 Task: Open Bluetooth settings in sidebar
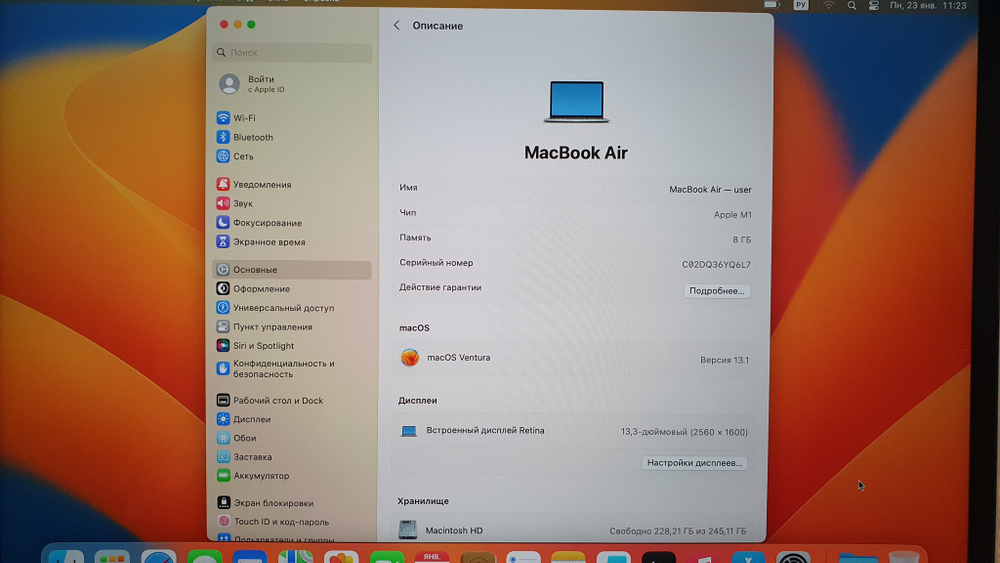tap(245, 137)
